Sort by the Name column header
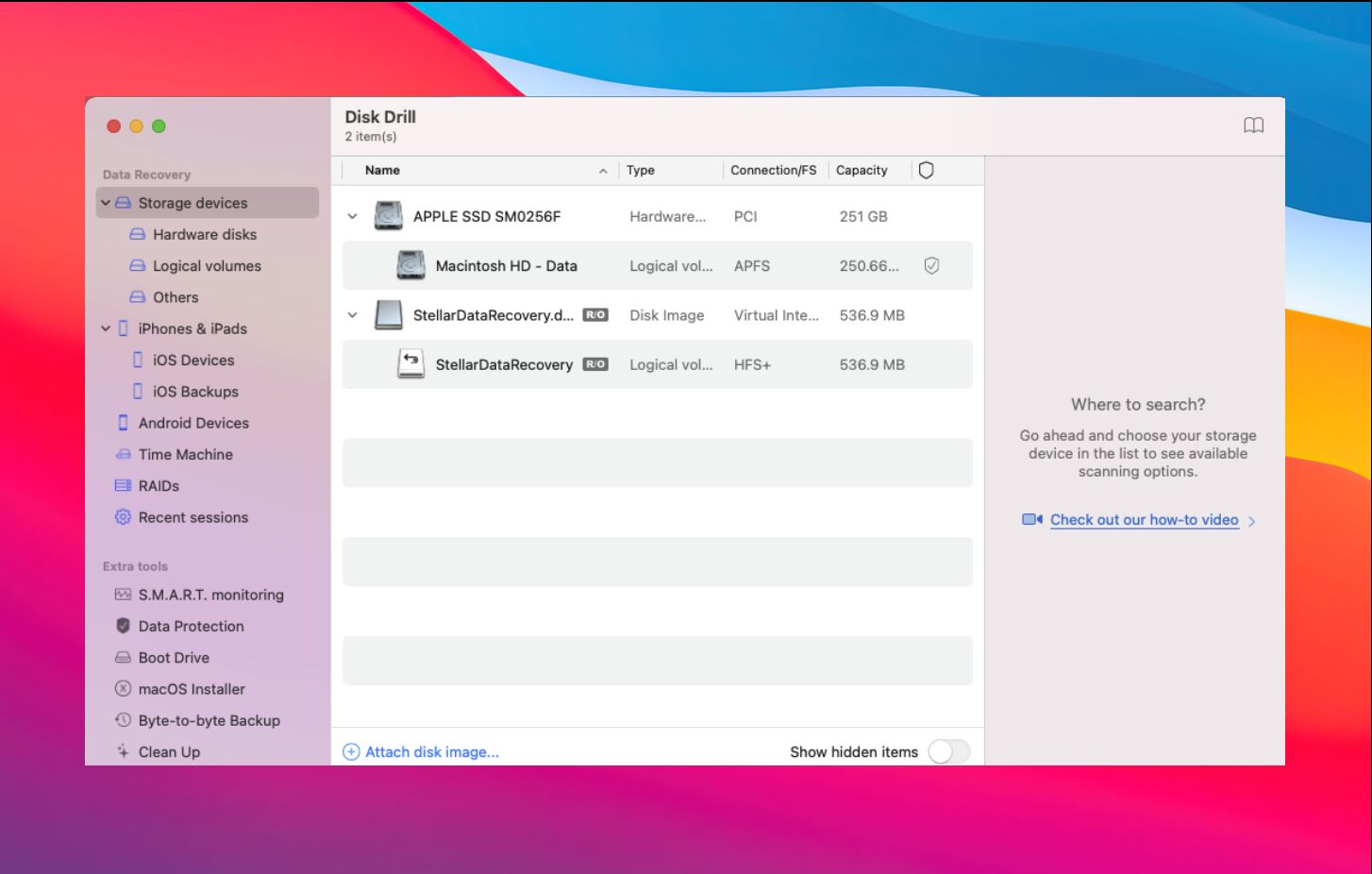Screen dimensions: 1372x874 (x=383, y=170)
